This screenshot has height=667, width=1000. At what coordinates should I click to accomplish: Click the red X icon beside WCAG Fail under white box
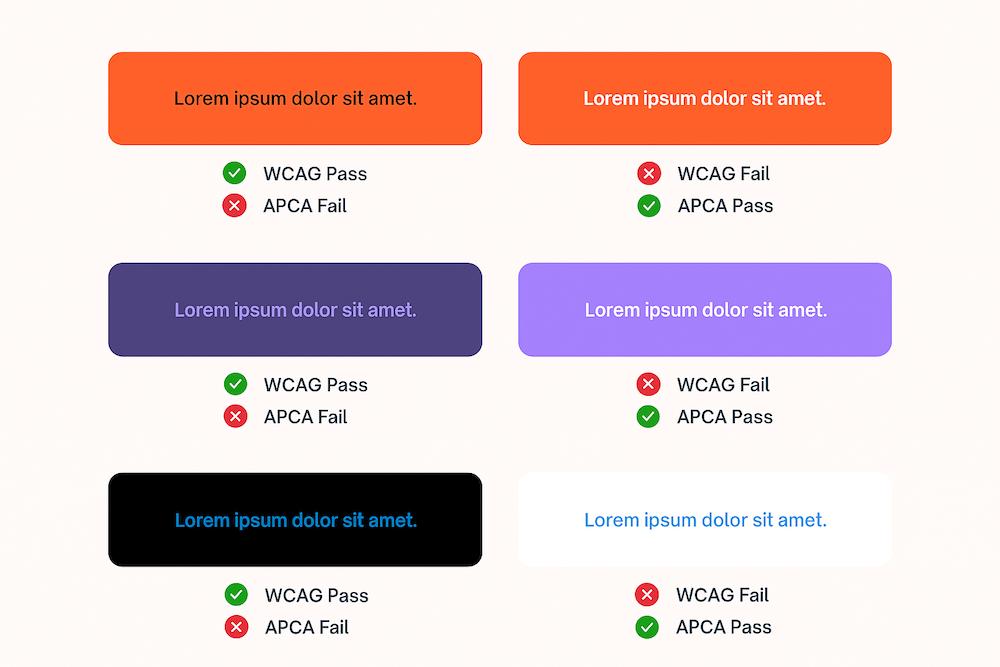[x=647, y=594]
